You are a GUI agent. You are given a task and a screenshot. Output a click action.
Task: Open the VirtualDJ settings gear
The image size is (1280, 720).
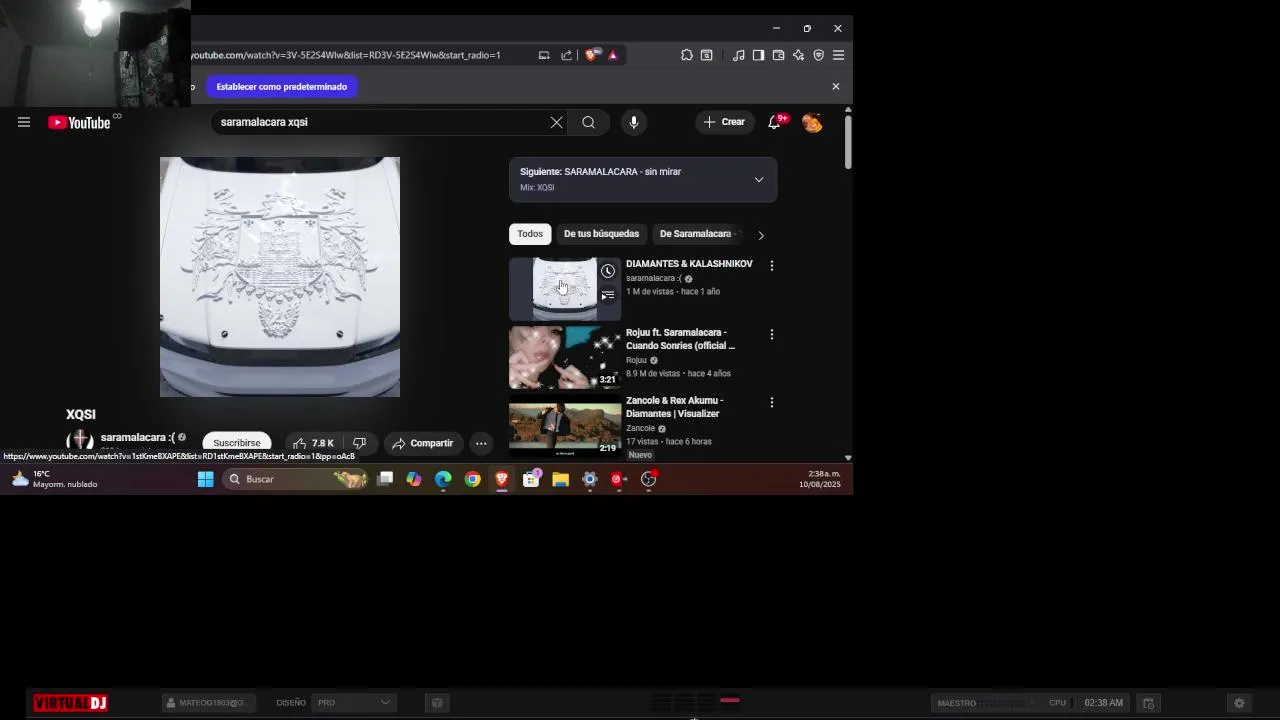(x=1239, y=703)
